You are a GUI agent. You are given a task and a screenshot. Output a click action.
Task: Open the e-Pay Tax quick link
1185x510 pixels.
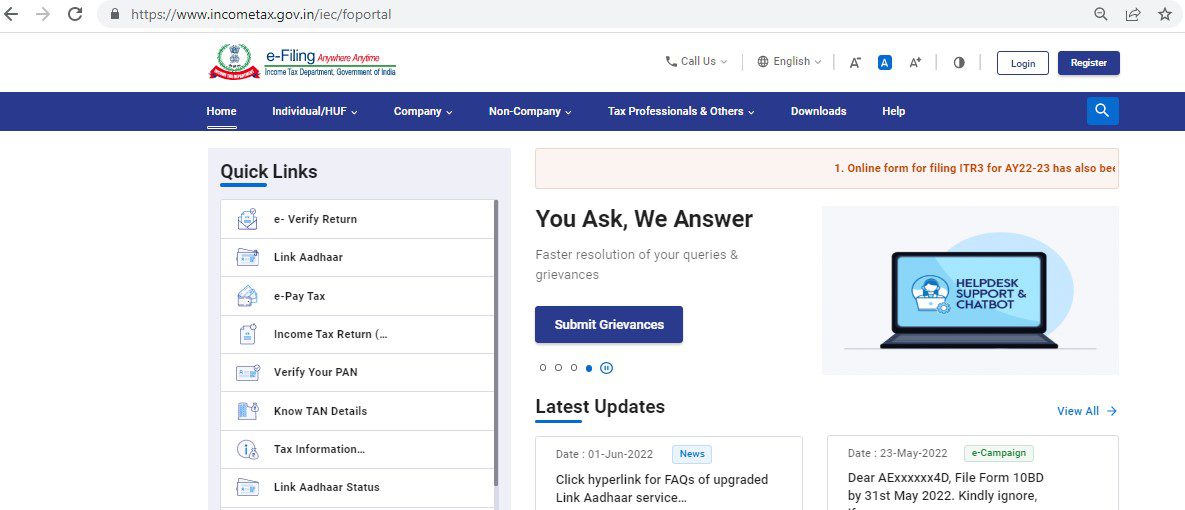(x=357, y=295)
